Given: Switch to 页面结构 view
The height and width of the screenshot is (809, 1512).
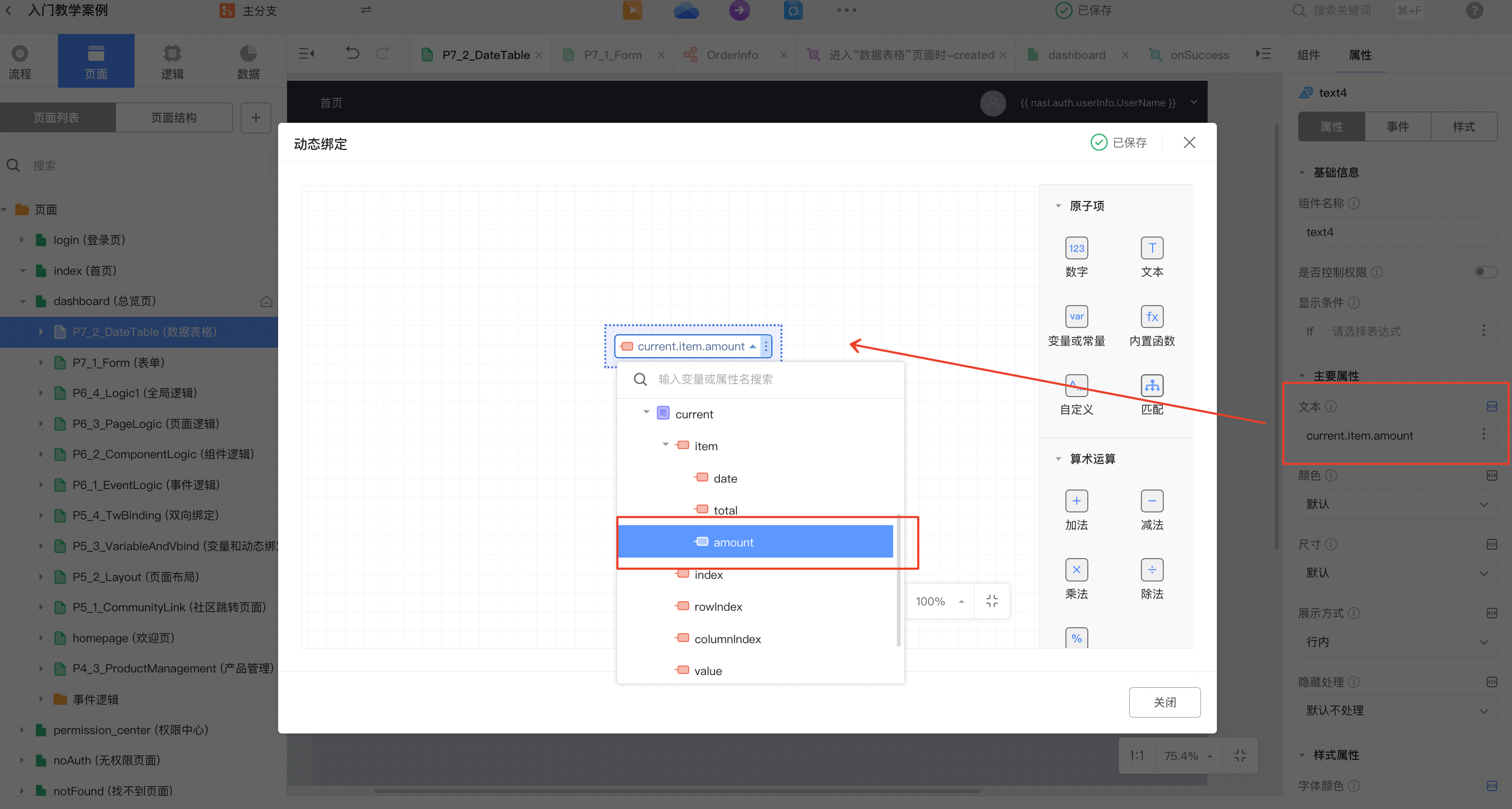Looking at the screenshot, I should [x=174, y=117].
